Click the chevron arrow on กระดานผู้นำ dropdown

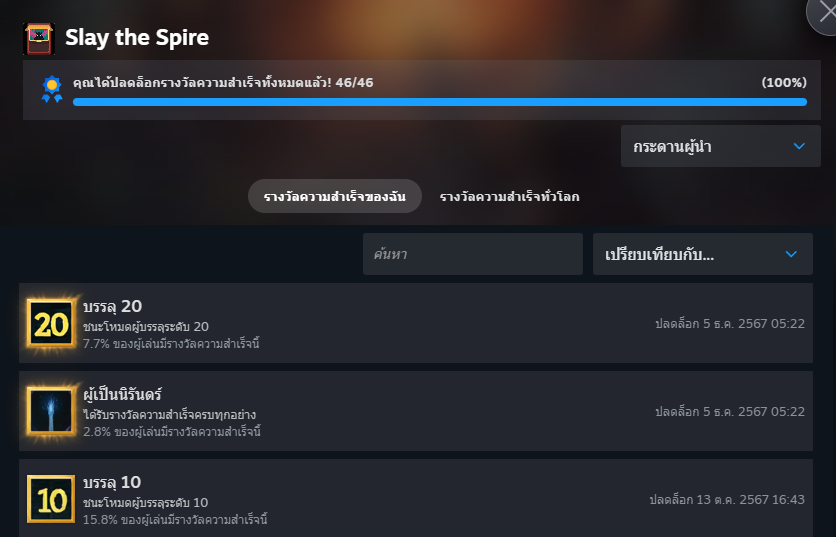click(799, 146)
